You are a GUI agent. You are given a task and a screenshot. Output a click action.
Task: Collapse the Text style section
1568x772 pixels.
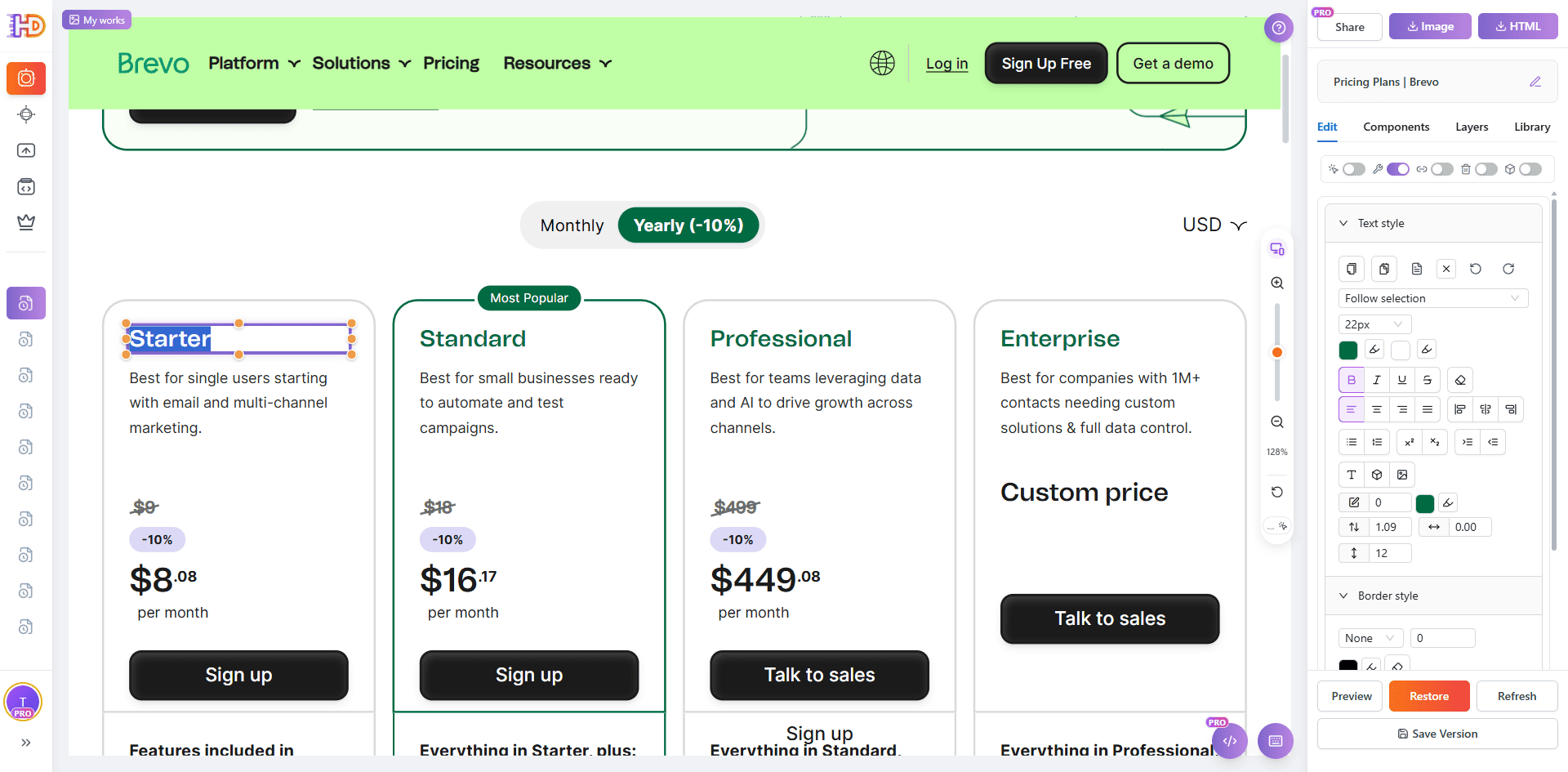tap(1343, 223)
